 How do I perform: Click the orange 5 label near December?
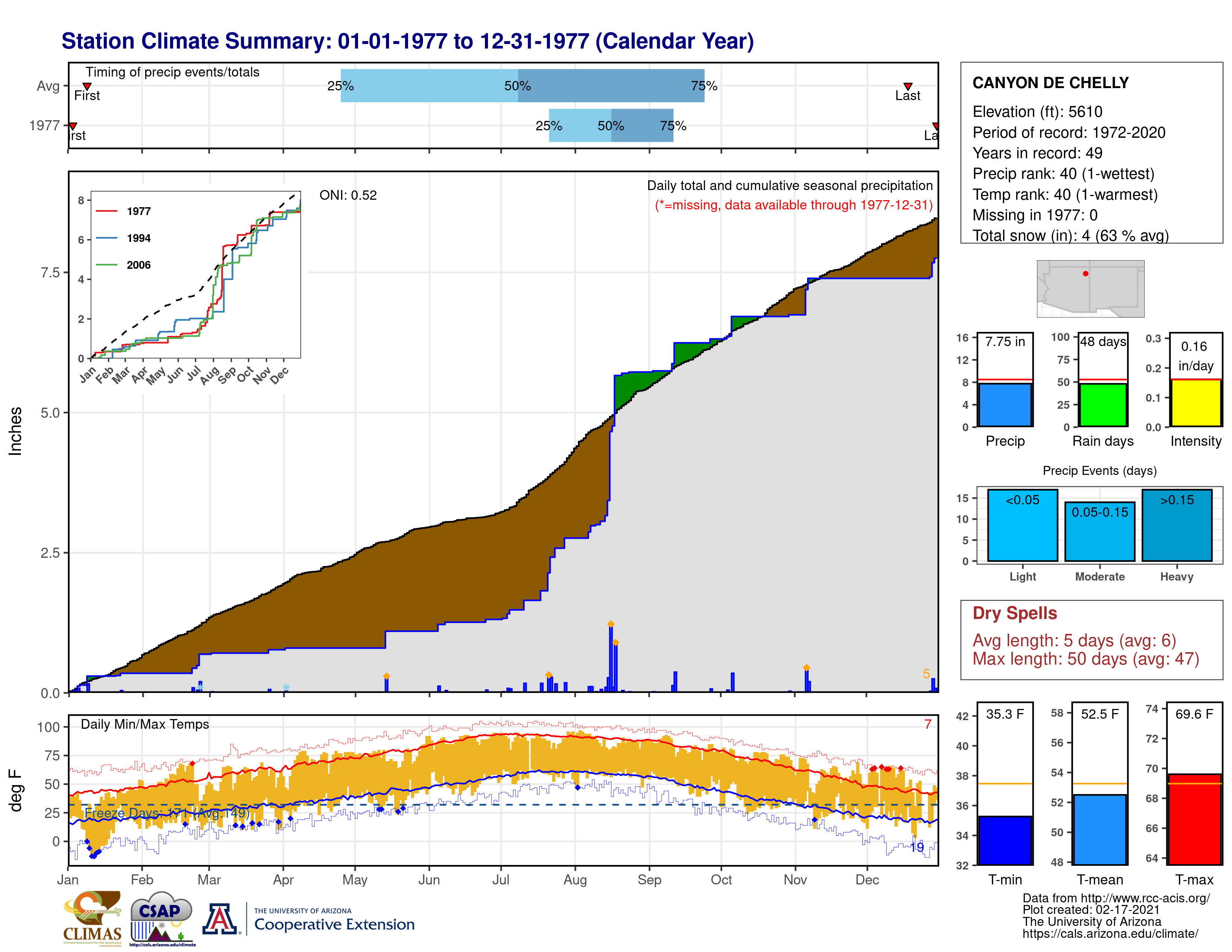pyautogui.click(x=926, y=674)
